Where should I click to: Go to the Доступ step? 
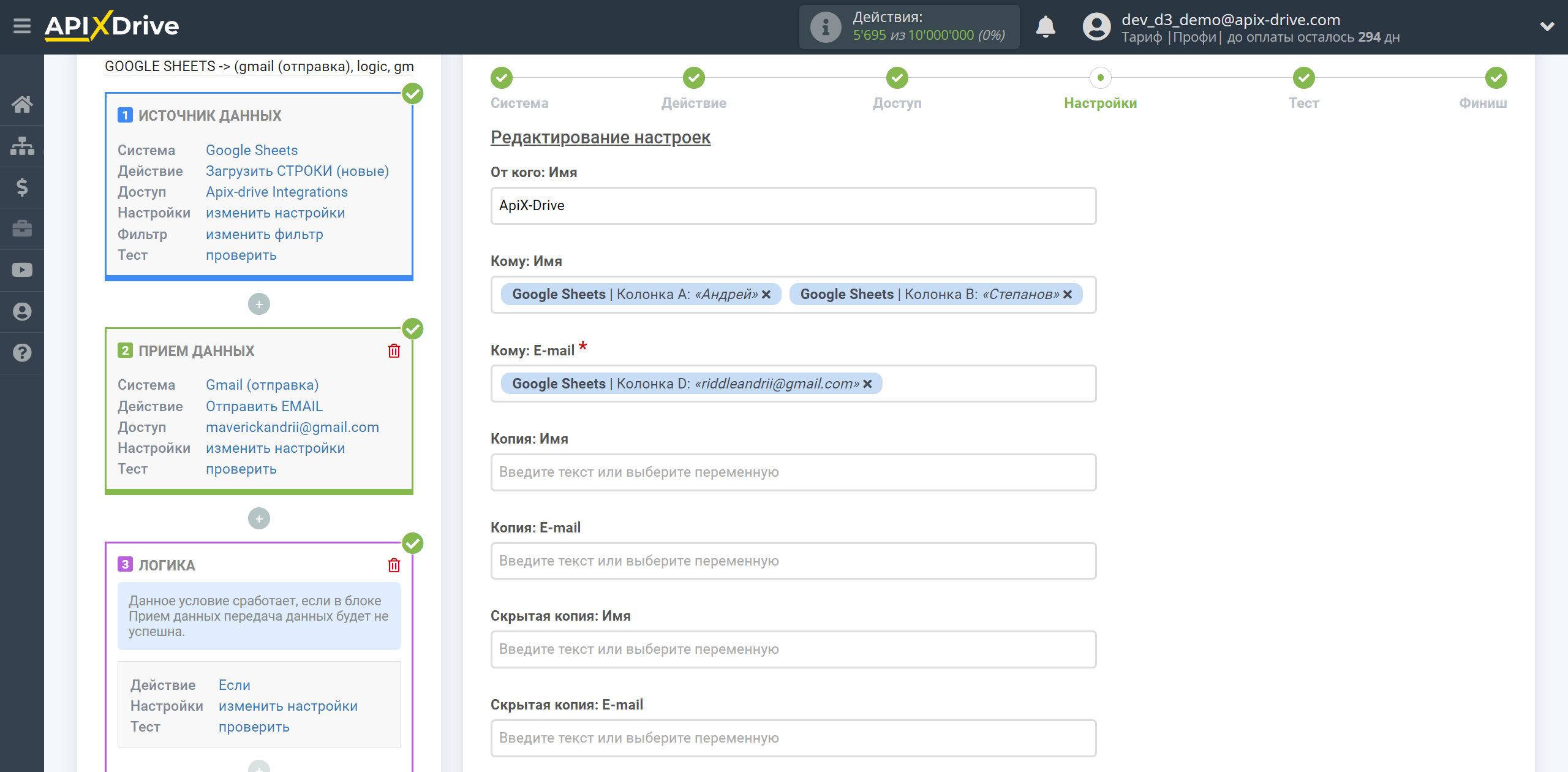coord(897,78)
